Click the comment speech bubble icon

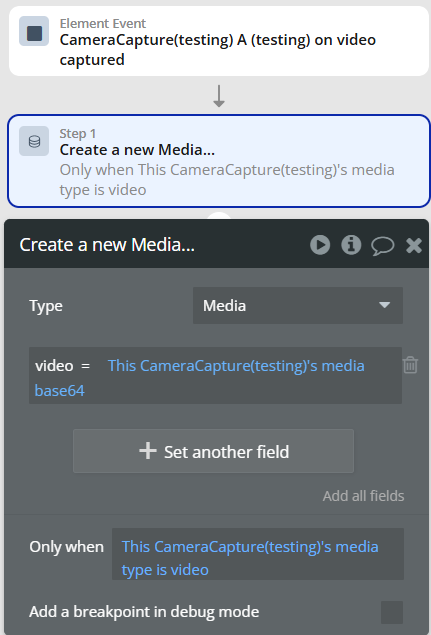coord(382,245)
